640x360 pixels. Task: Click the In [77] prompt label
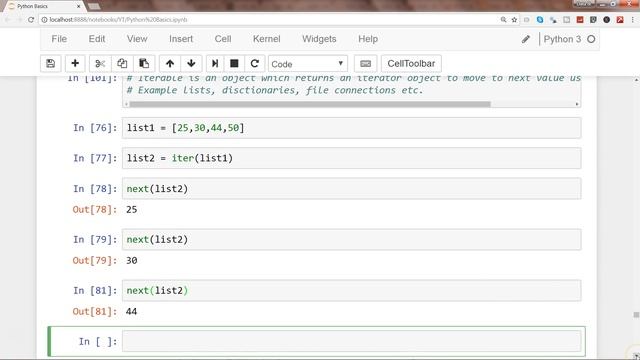[x=95, y=158]
